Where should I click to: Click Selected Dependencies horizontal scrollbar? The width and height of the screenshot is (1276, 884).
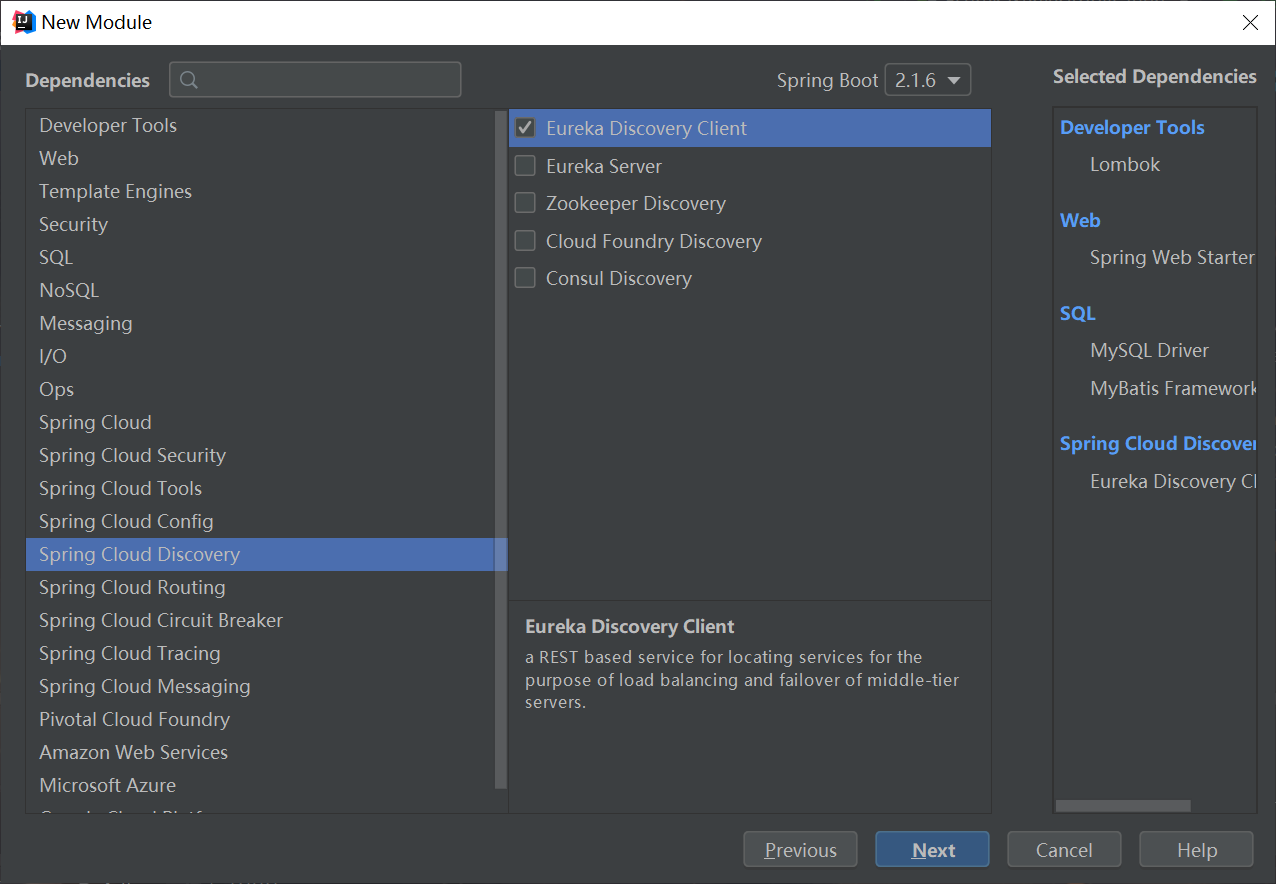[x=1123, y=806]
